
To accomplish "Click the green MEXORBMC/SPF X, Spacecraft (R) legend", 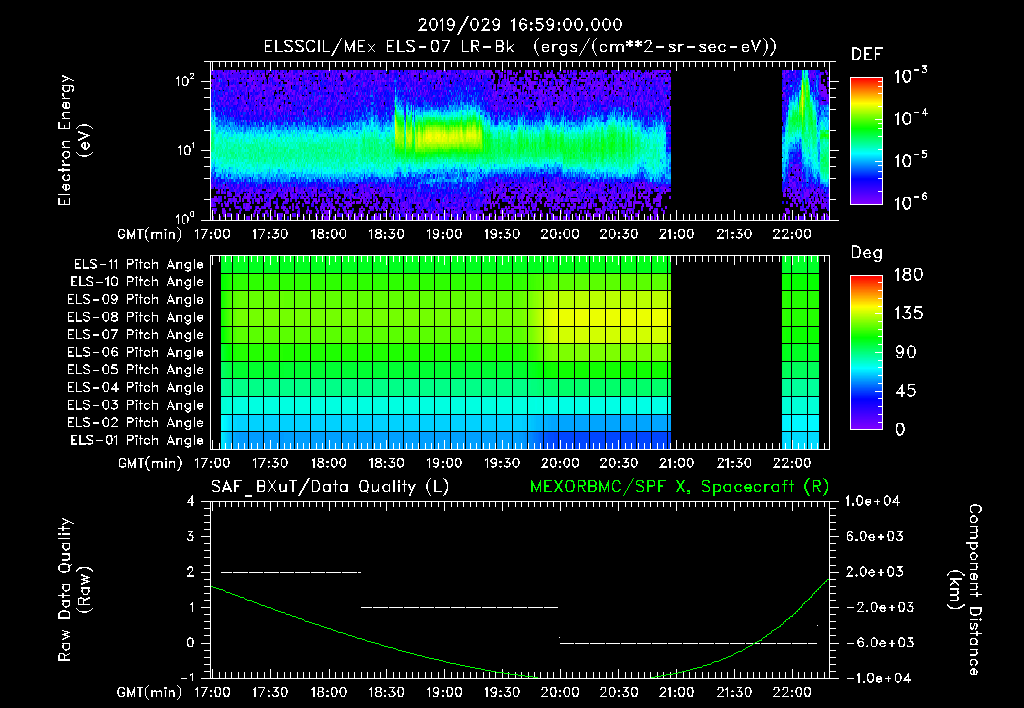I will click(x=679, y=487).
